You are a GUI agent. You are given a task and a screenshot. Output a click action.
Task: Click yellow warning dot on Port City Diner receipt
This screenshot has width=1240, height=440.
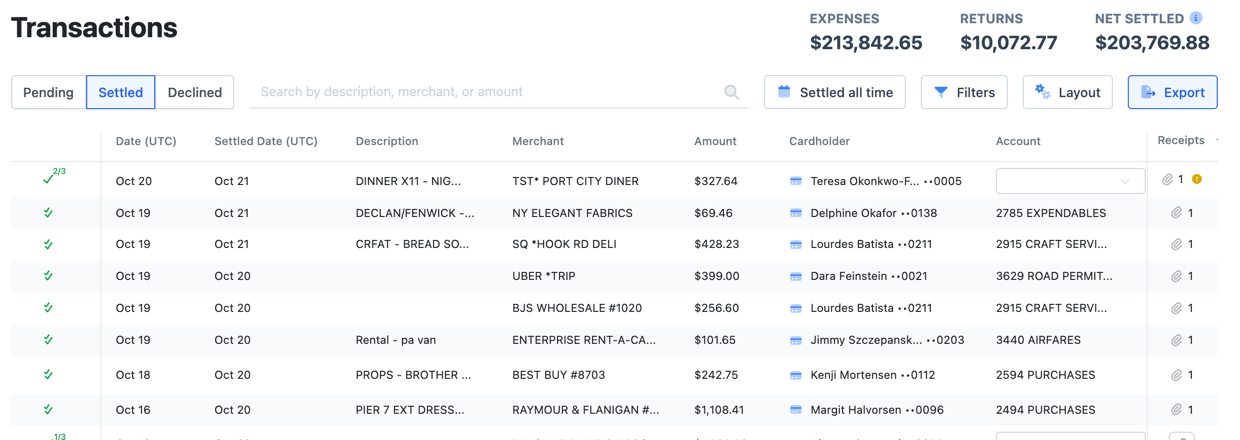pyautogui.click(x=1197, y=180)
